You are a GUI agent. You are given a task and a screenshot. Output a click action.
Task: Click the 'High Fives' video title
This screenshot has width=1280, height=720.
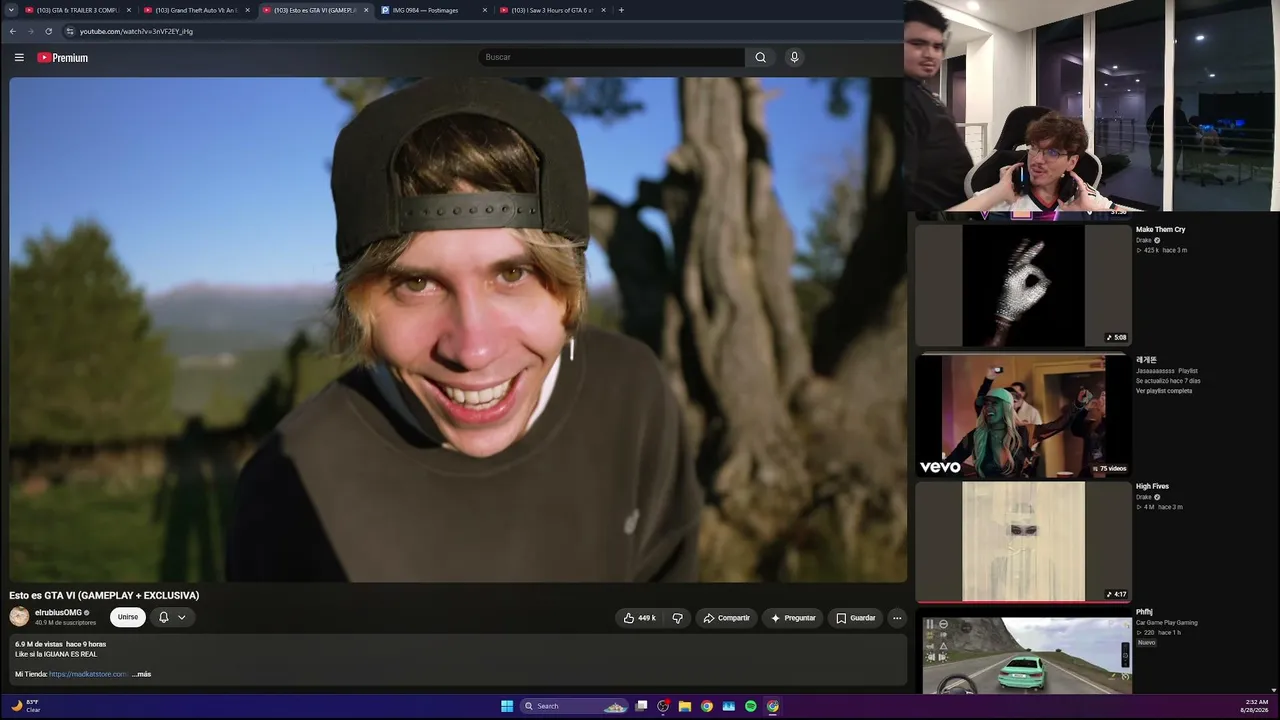(x=1152, y=487)
